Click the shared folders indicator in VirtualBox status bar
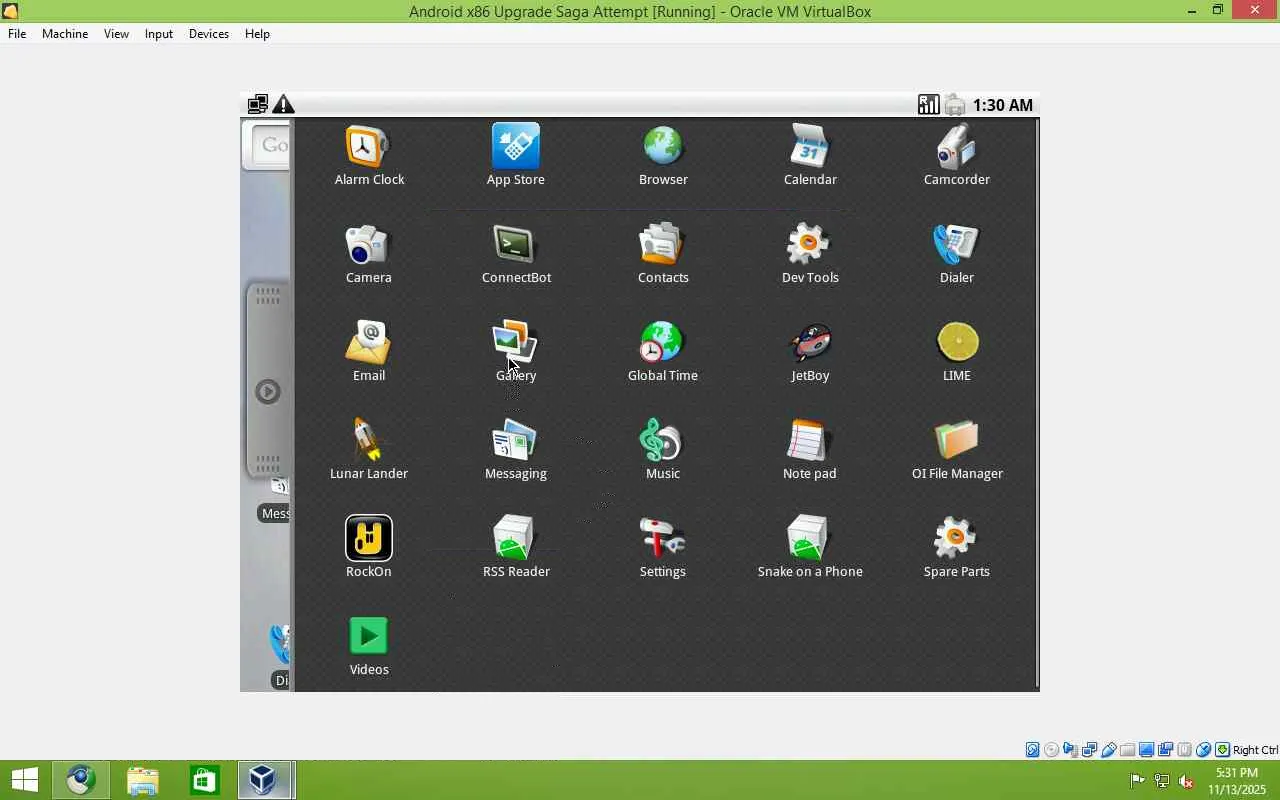 pyautogui.click(x=1127, y=750)
